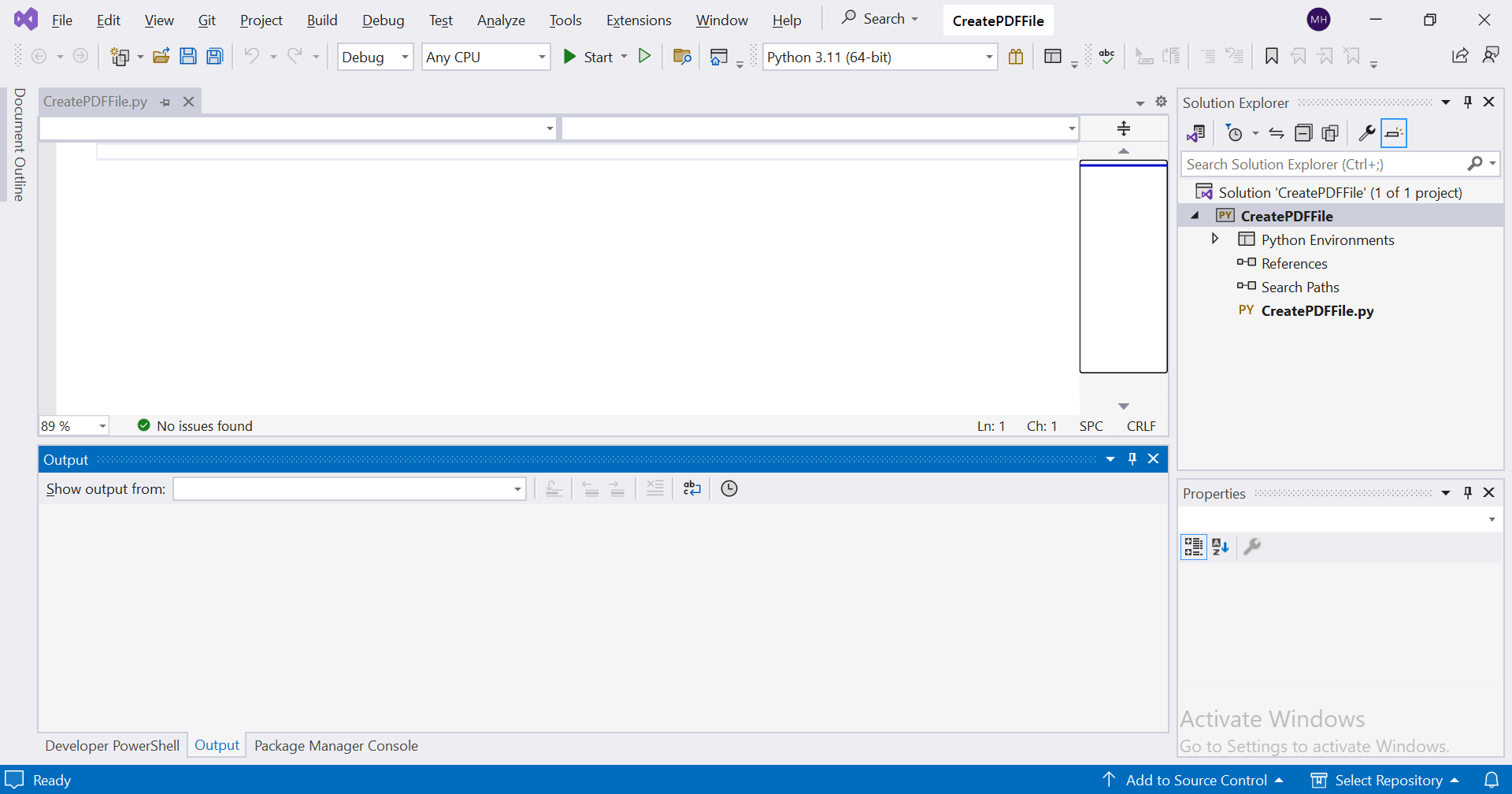Viewport: 1512px width, 794px height.
Task: Click the gift box icon beside Python environment
Action: click(1016, 57)
